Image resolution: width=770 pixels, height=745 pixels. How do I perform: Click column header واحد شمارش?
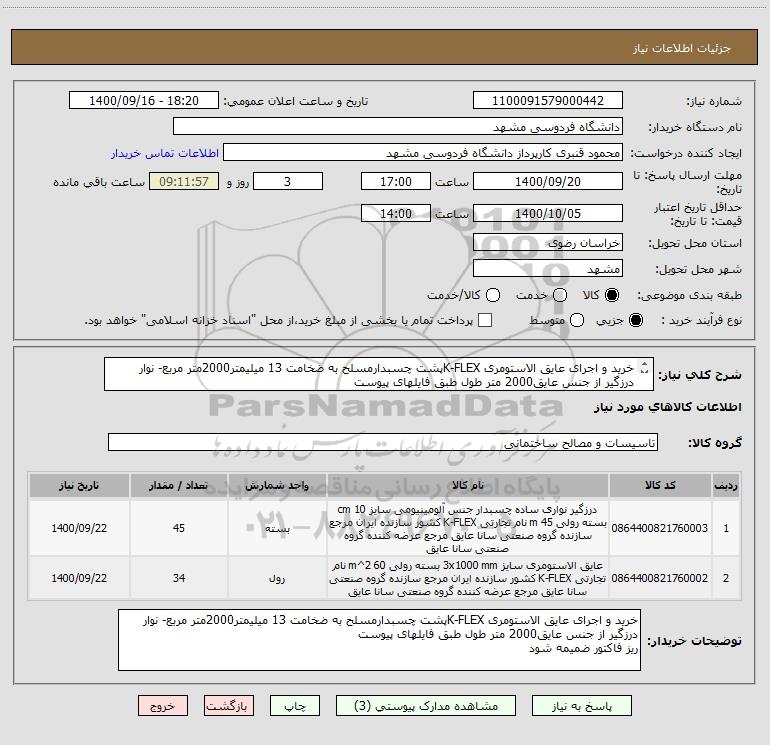coord(277,485)
